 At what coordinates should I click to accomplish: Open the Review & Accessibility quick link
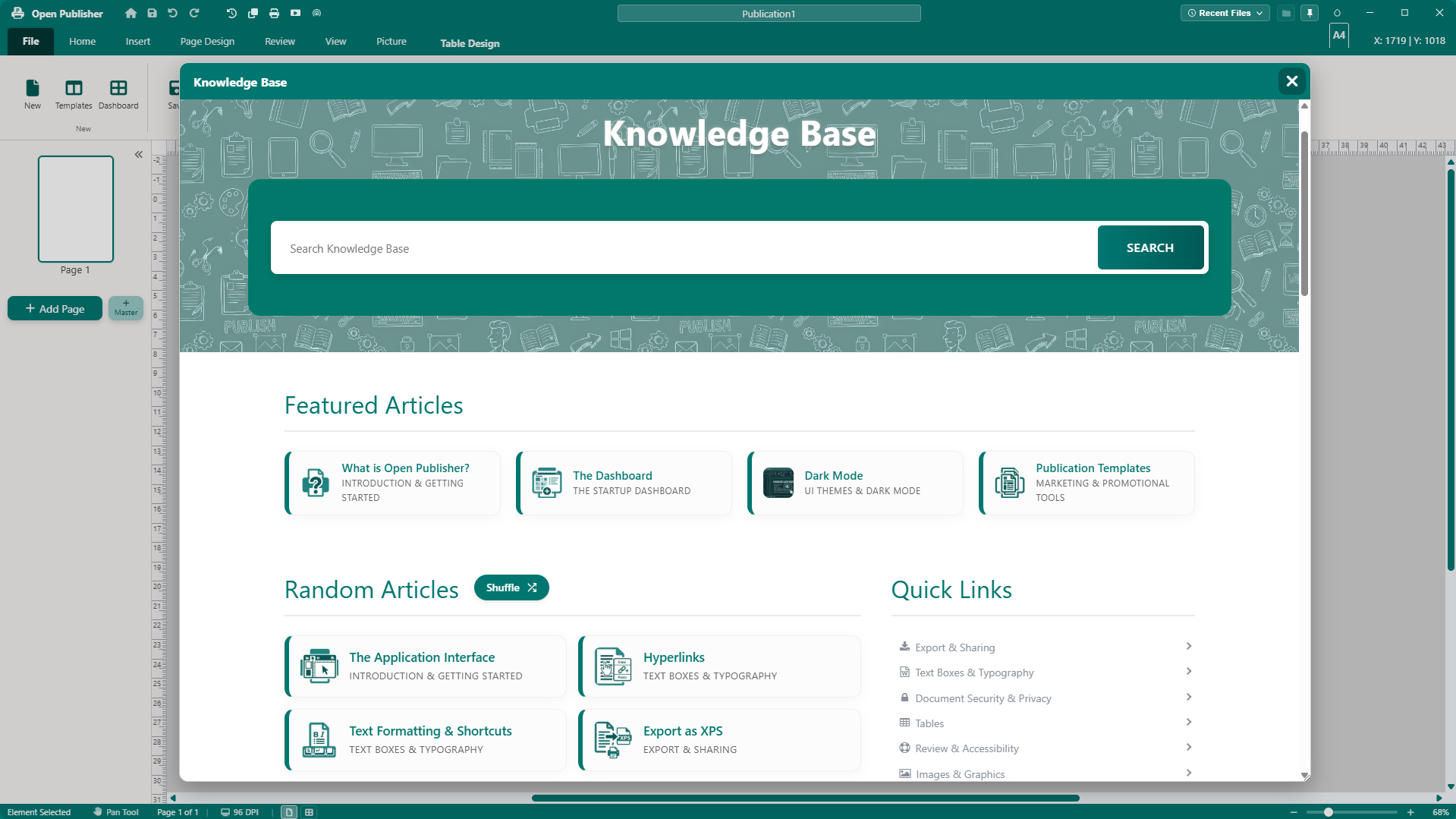point(1046,748)
